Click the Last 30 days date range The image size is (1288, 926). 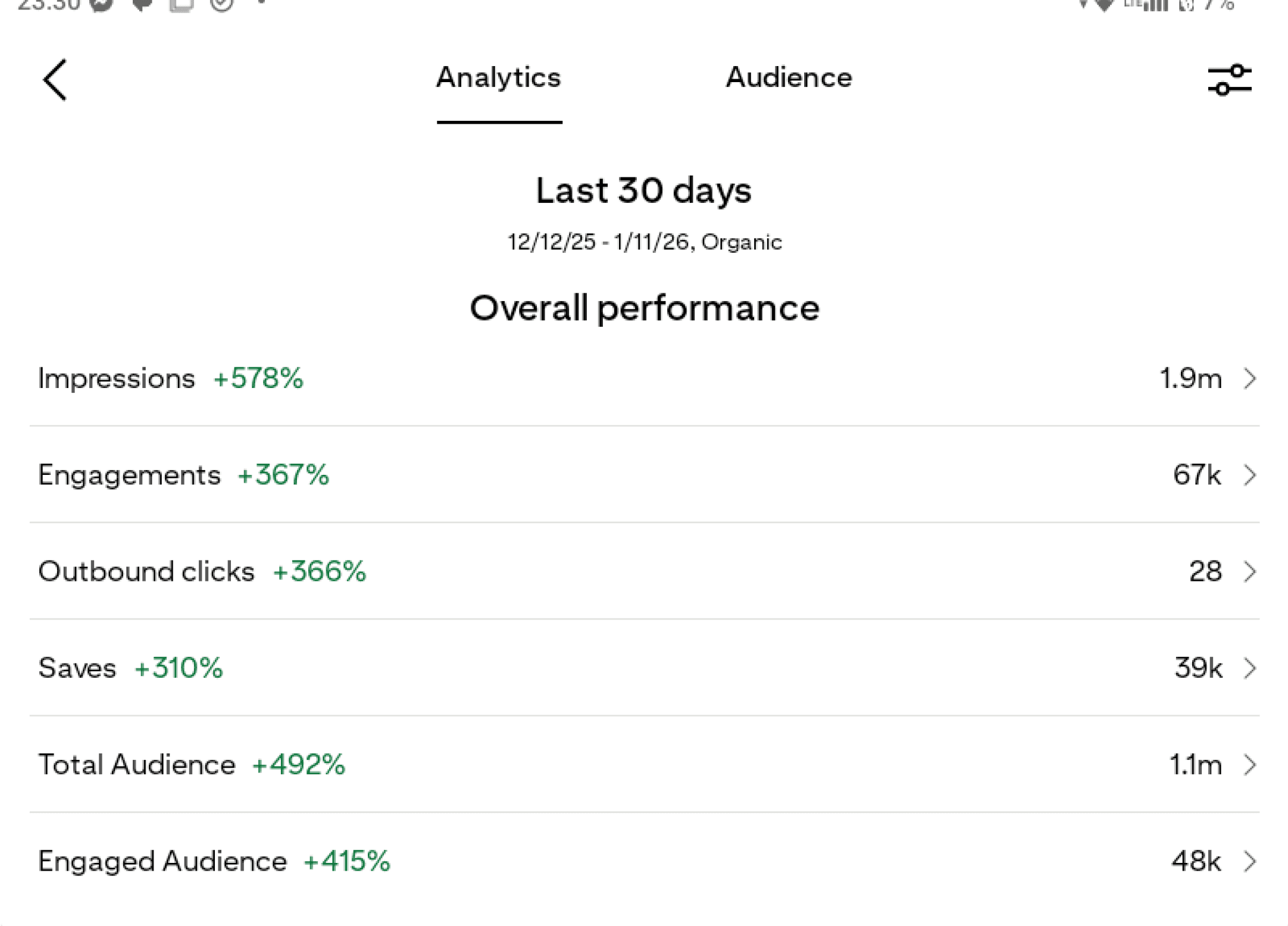[643, 190]
